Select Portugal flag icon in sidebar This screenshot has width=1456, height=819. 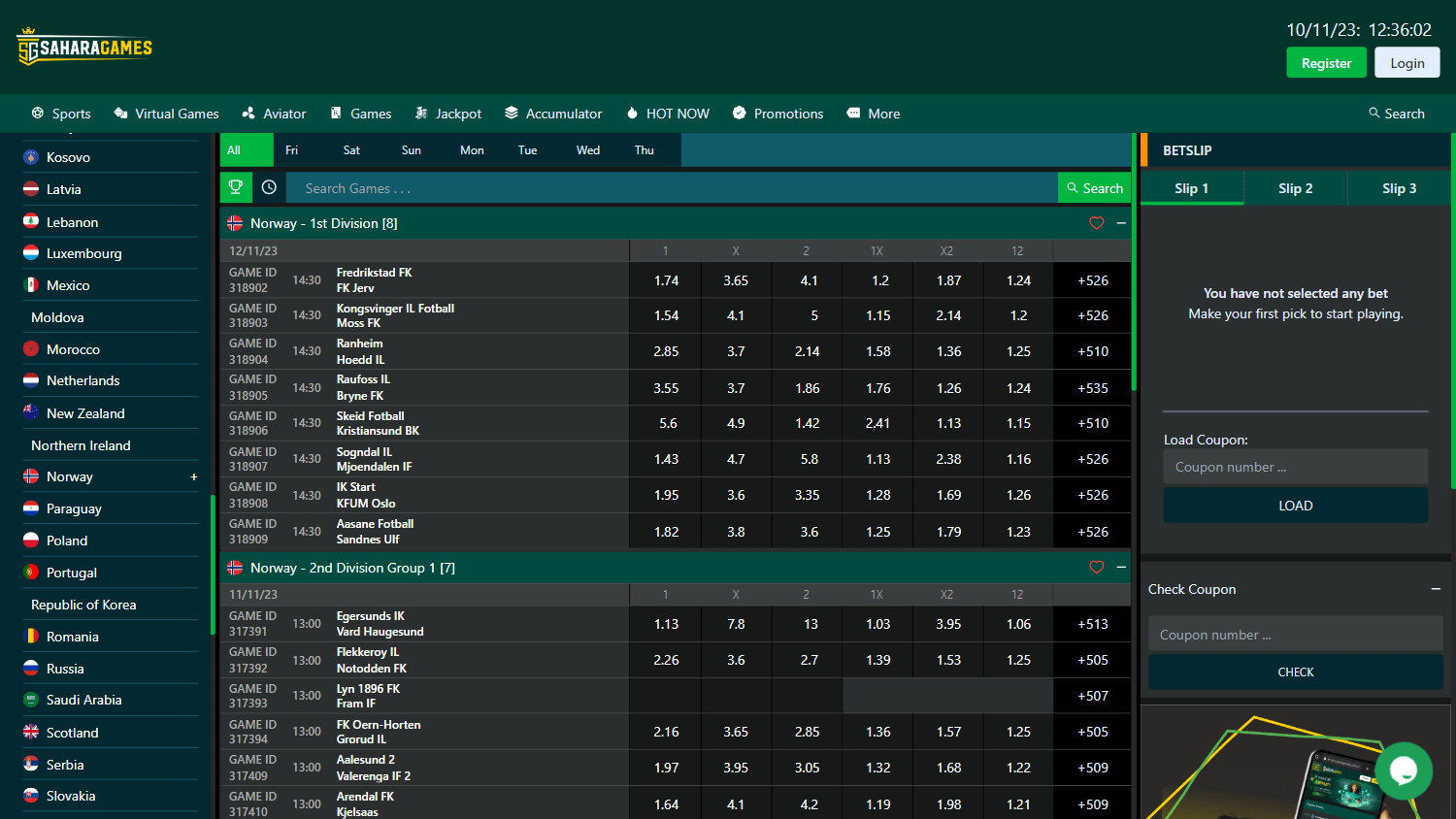31,573
